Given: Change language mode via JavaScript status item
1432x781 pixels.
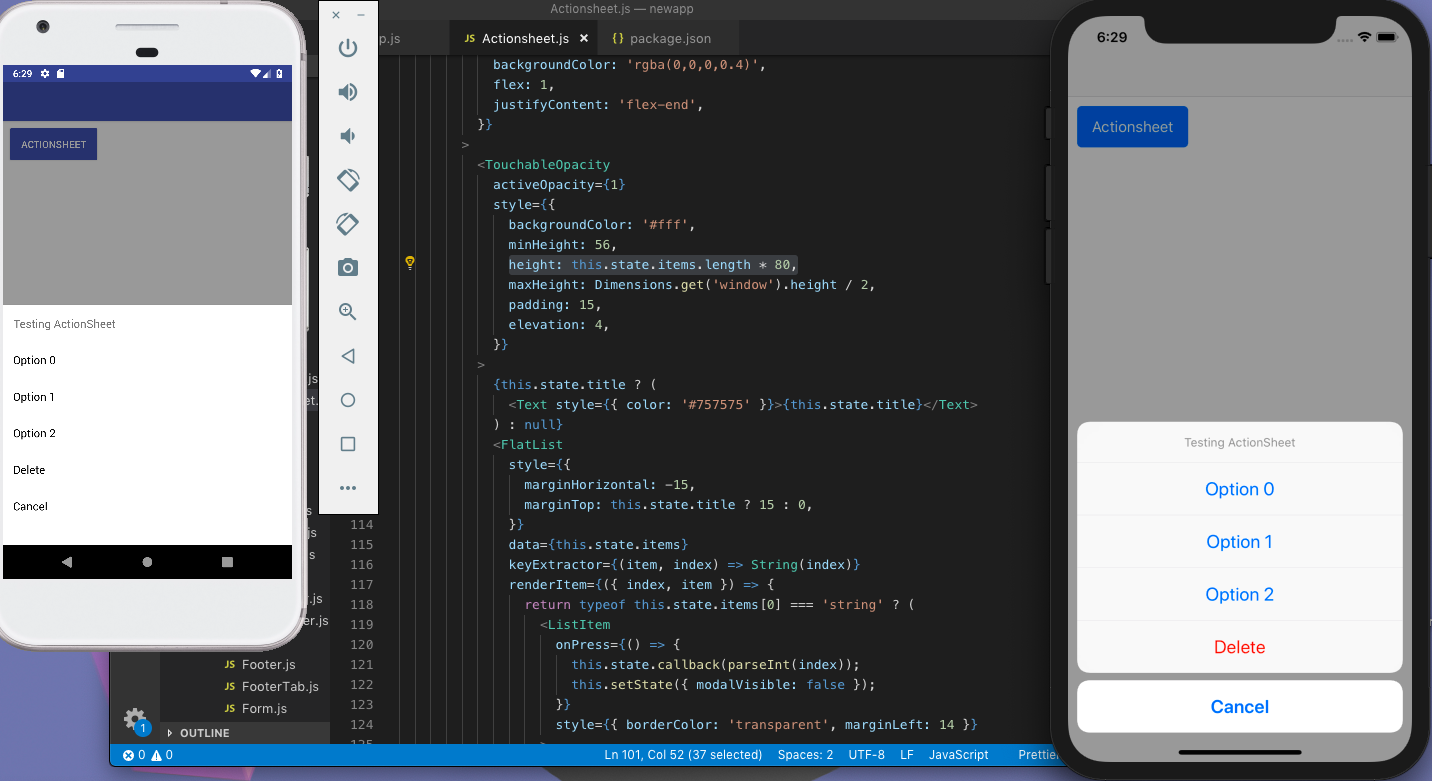Looking at the screenshot, I should (958, 755).
